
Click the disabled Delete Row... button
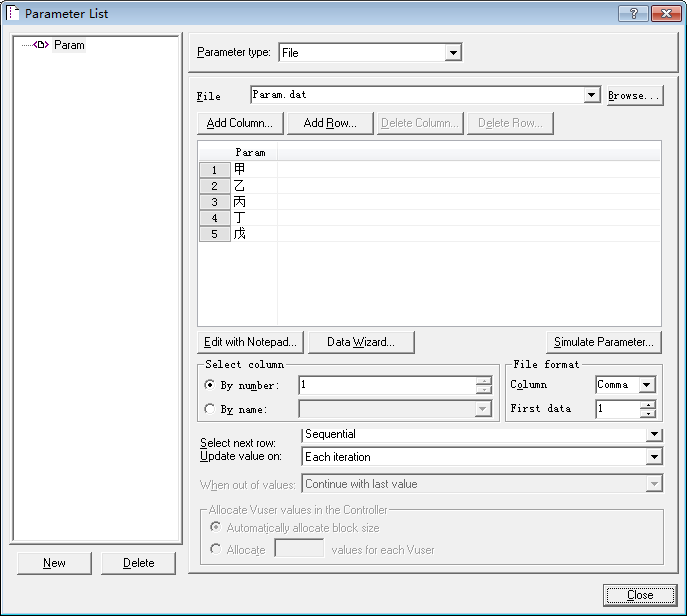point(510,123)
